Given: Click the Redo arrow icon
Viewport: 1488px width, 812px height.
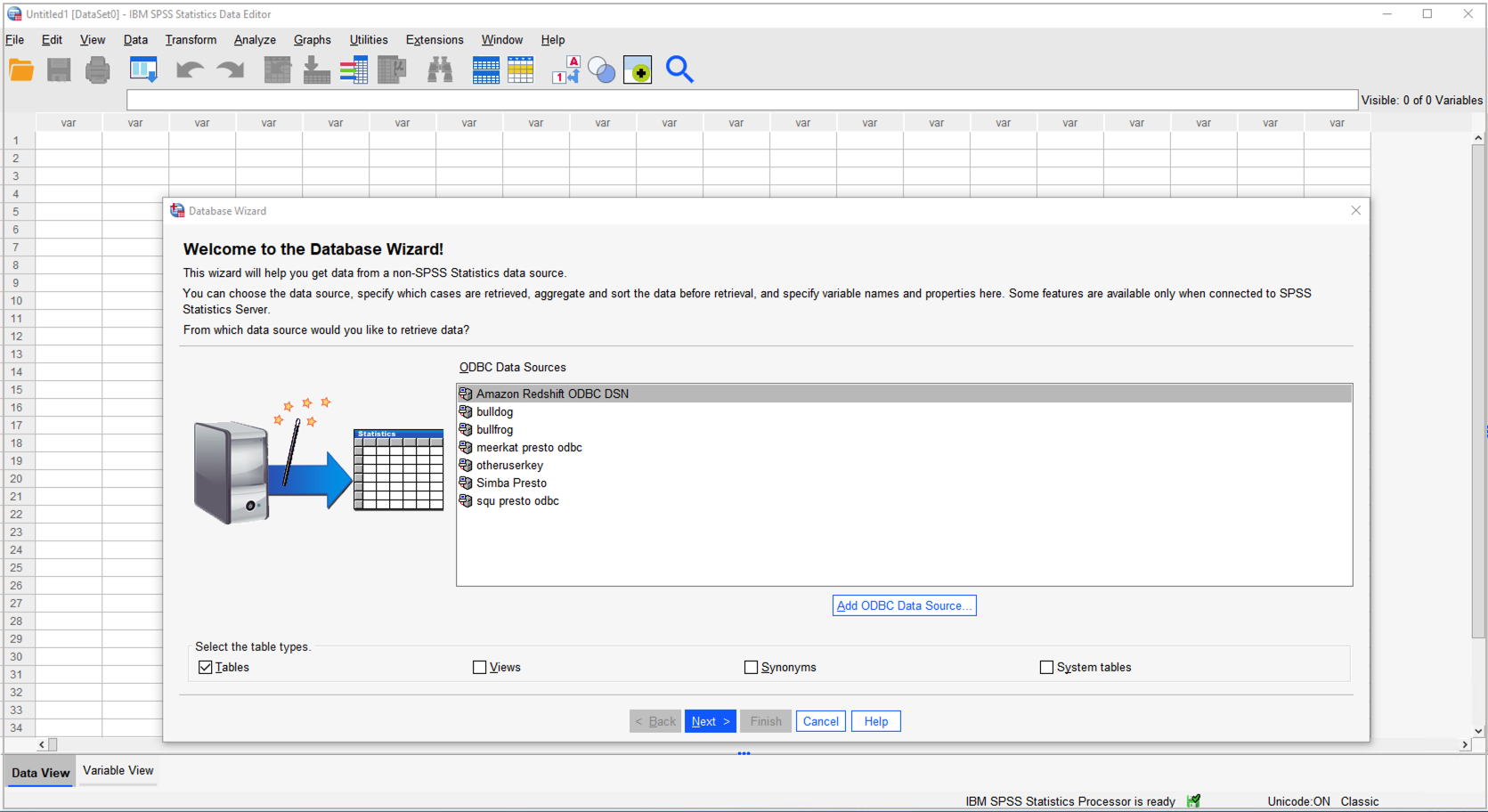Looking at the screenshot, I should [x=231, y=69].
